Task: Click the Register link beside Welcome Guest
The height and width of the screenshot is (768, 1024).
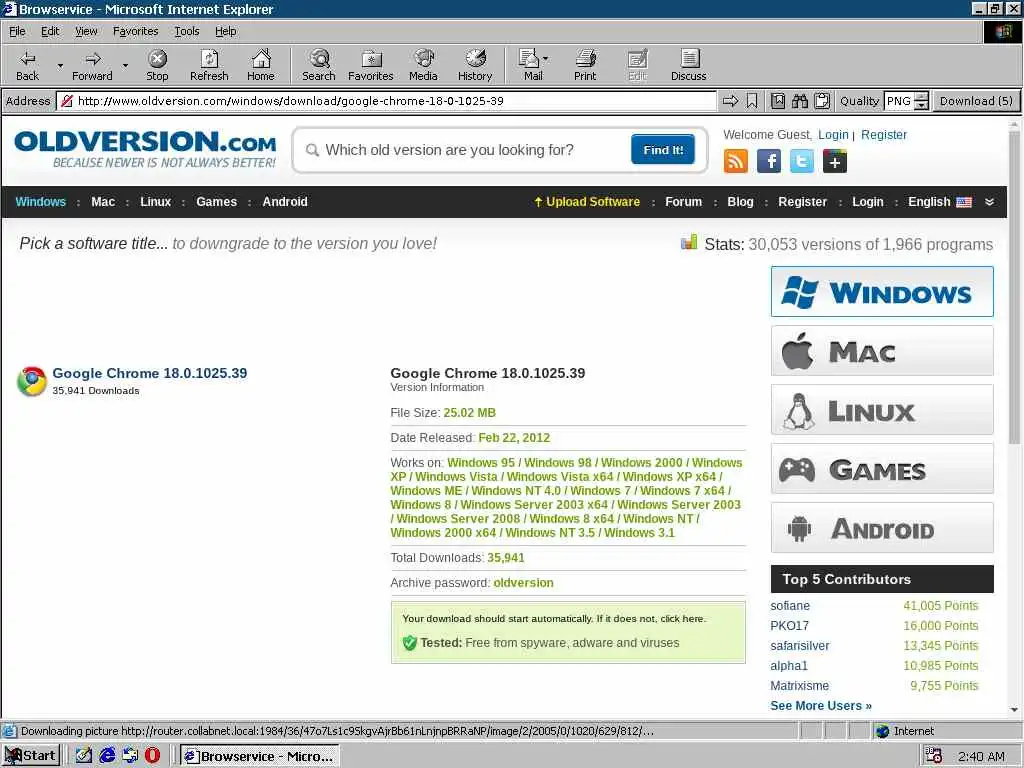Action: click(x=884, y=135)
